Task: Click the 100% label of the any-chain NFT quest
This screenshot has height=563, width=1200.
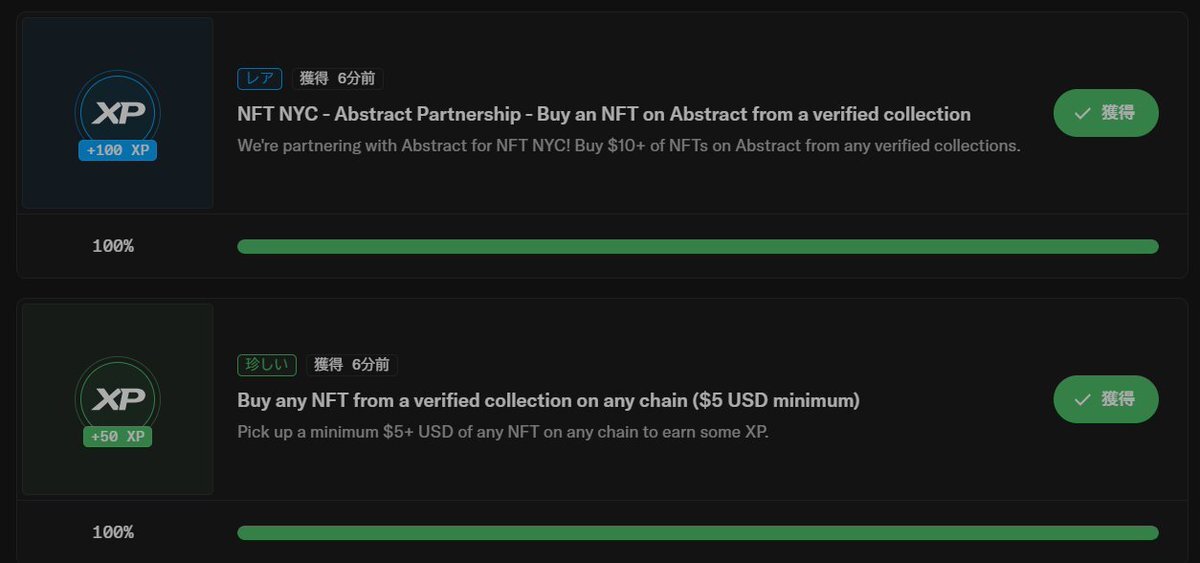Action: coord(113,533)
